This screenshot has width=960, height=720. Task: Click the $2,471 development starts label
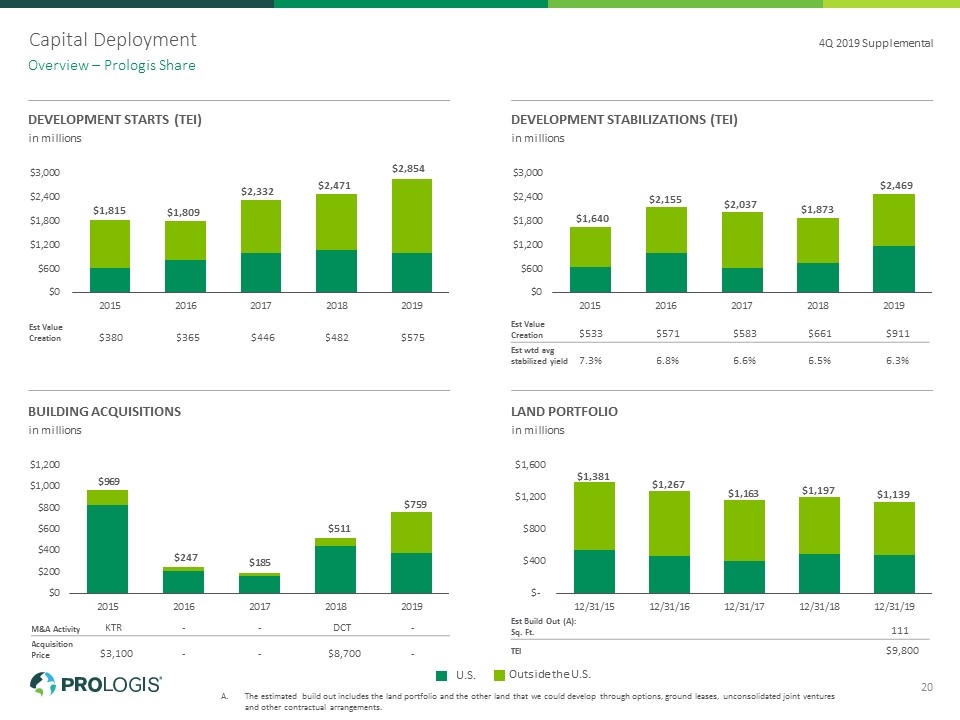(x=334, y=186)
